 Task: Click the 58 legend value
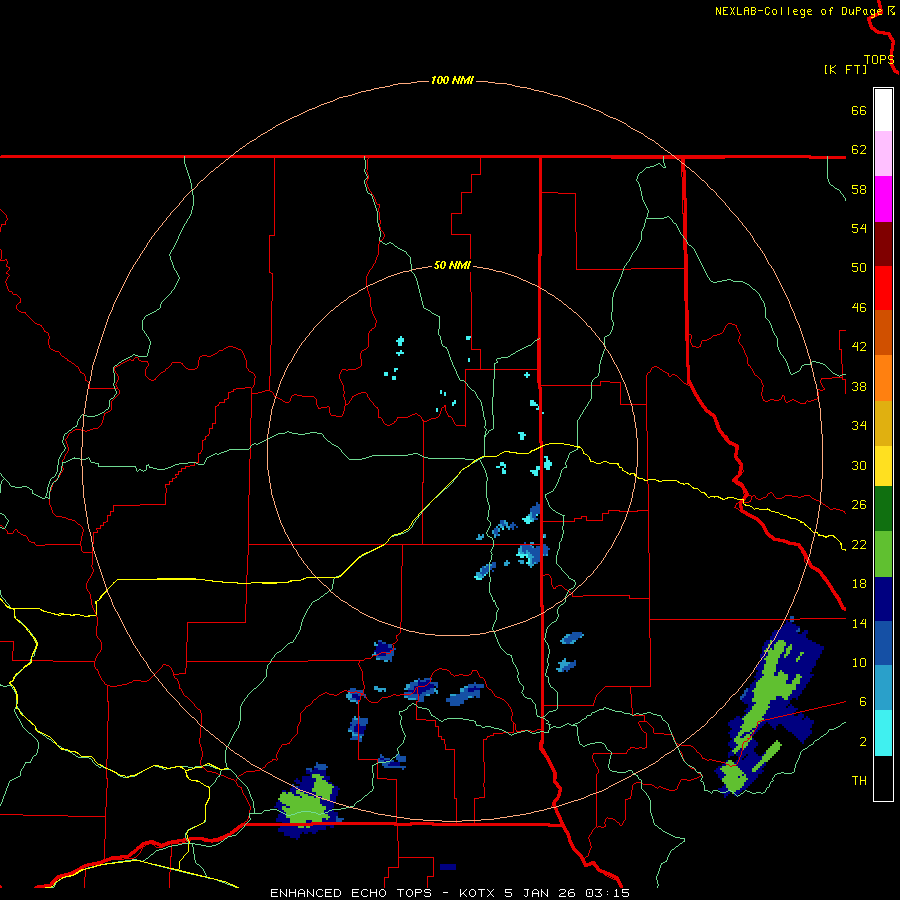pos(859,189)
